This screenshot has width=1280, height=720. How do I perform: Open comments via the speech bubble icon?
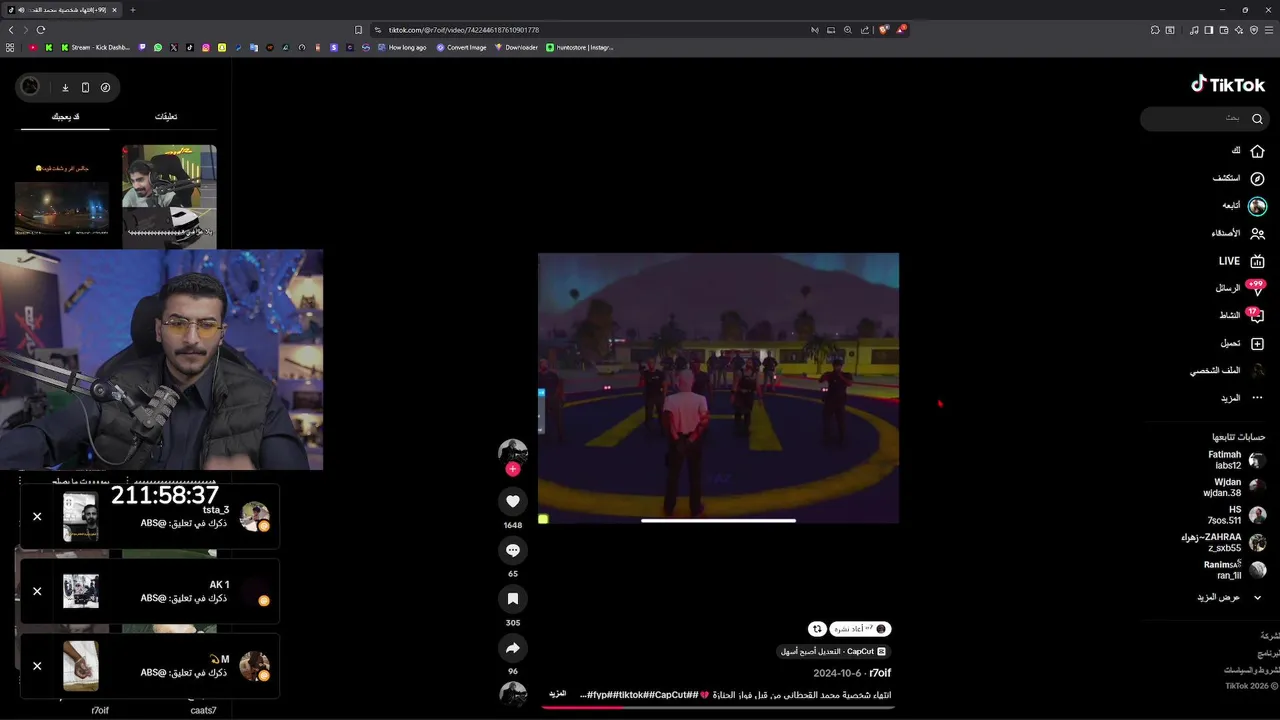pyautogui.click(x=513, y=550)
